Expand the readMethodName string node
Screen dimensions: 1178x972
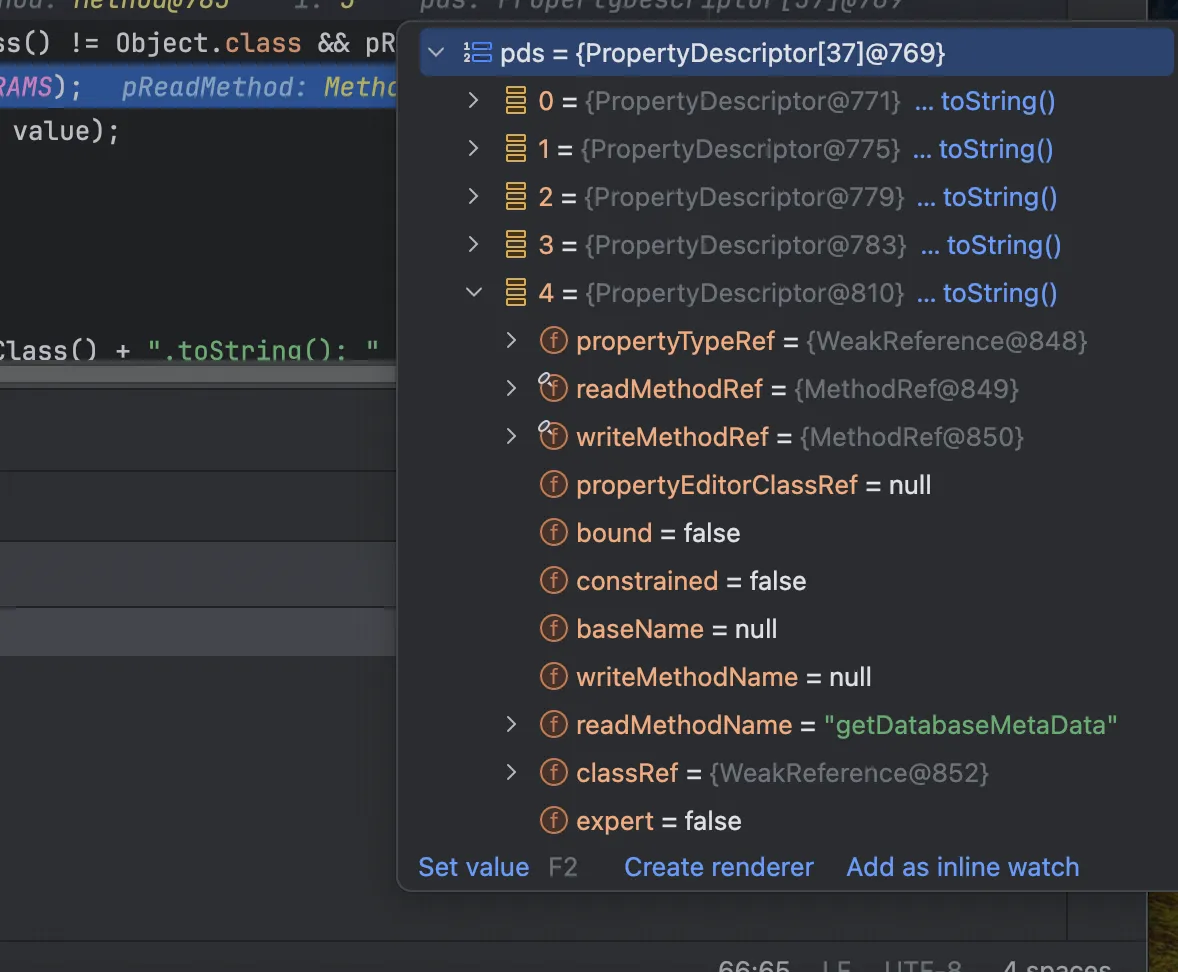pyautogui.click(x=512, y=725)
